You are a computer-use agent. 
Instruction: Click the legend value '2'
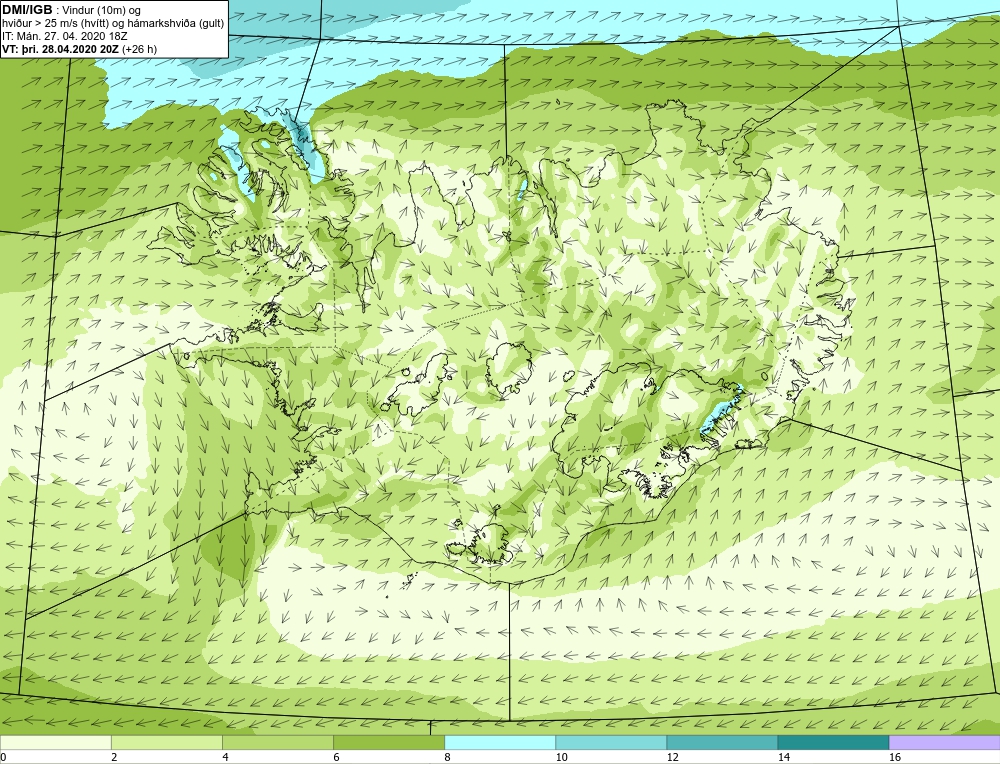(x=114, y=757)
